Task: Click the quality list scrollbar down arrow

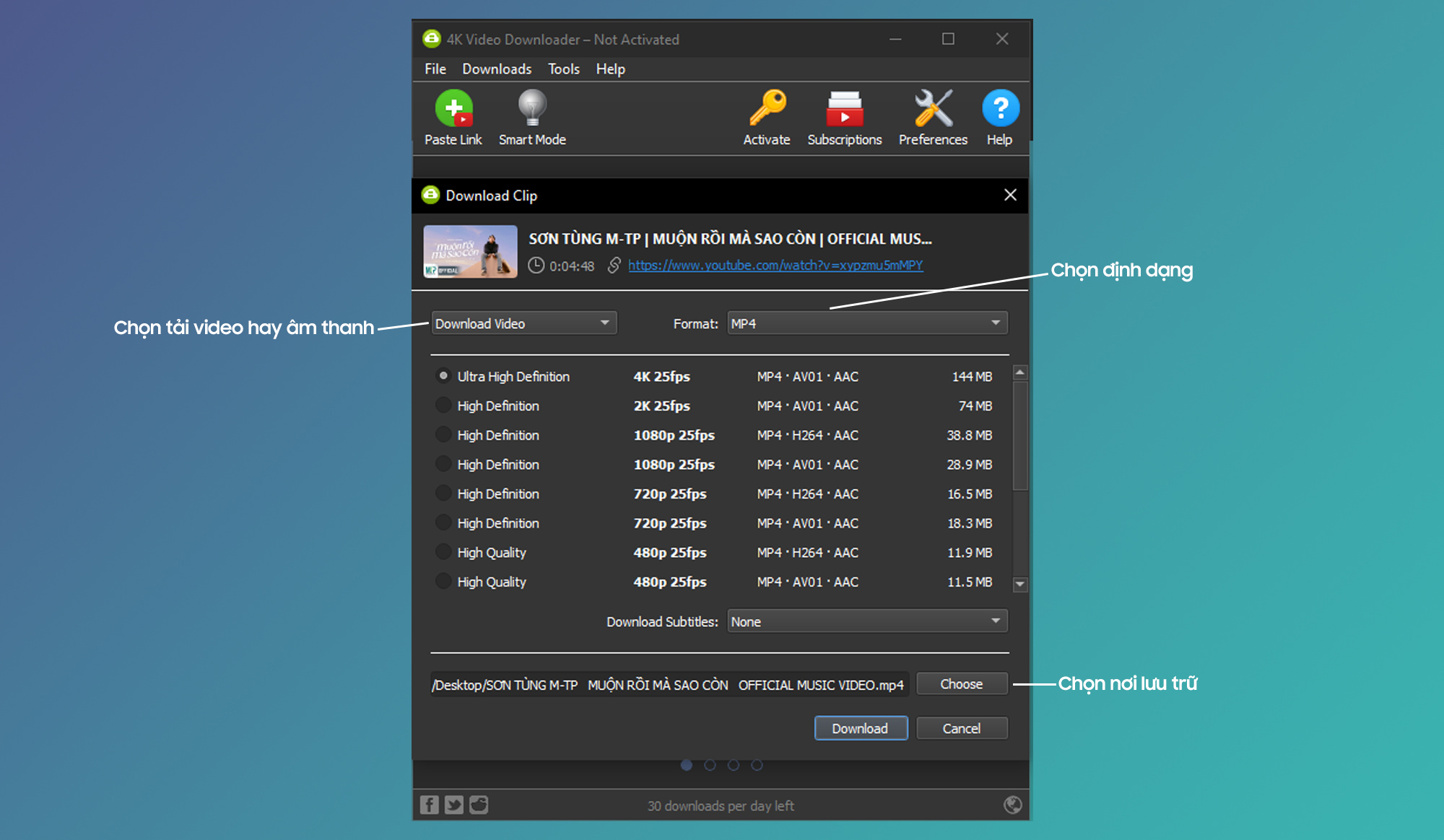Action: [x=1019, y=584]
